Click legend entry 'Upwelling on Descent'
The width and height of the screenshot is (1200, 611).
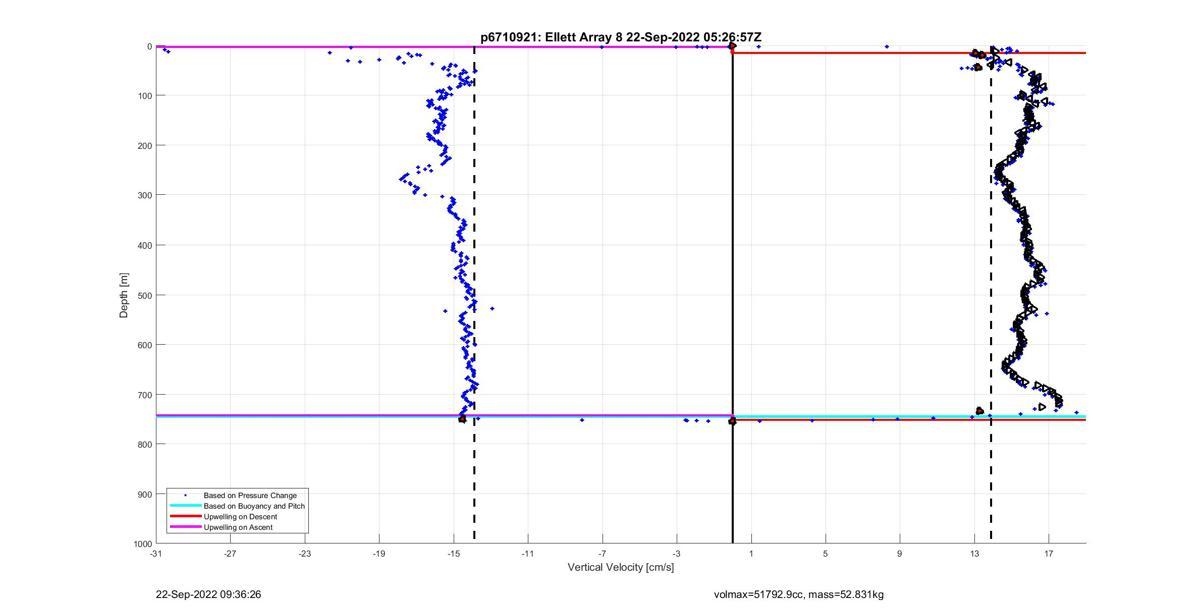[241, 516]
